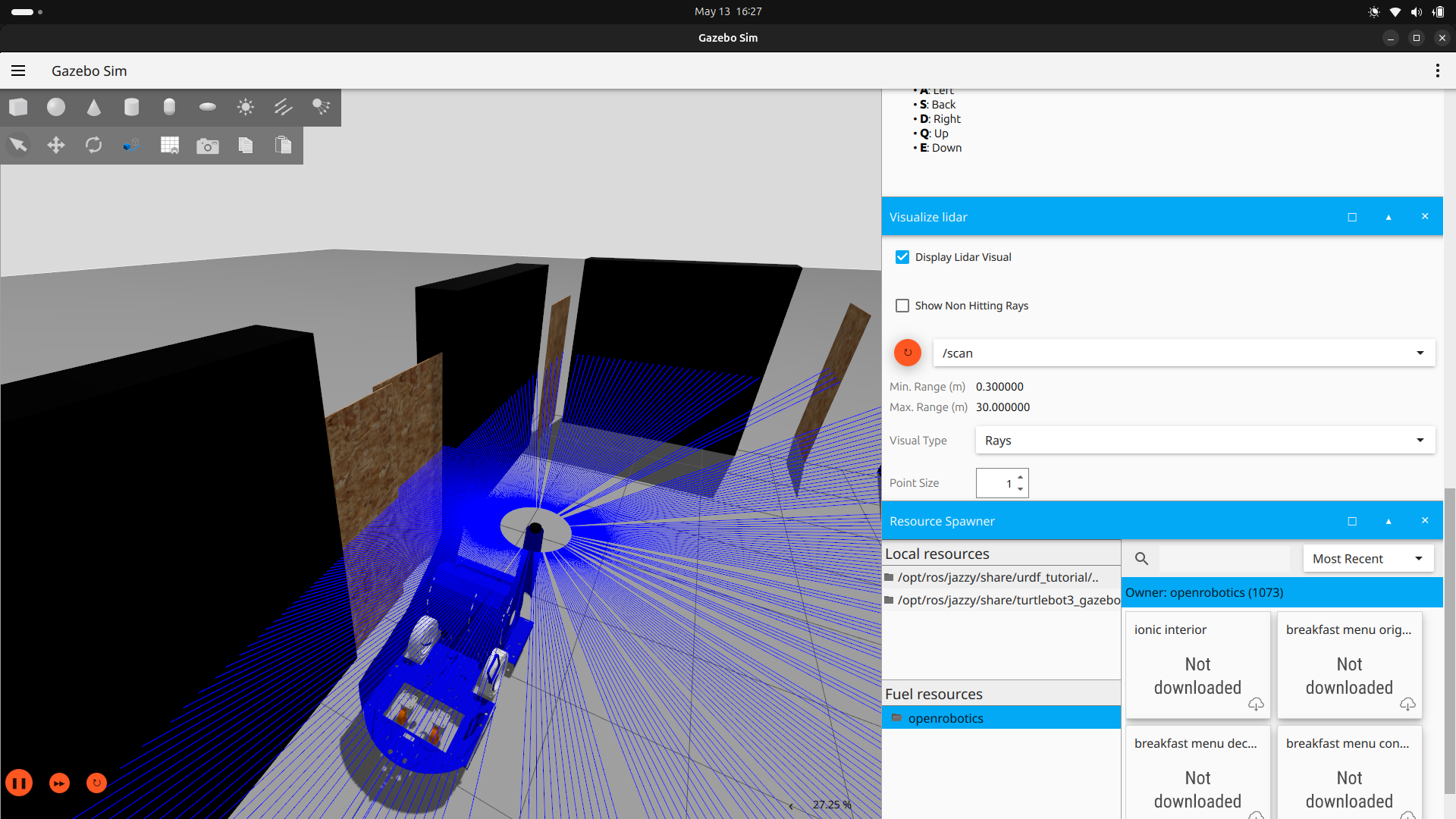The width and height of the screenshot is (1456, 819).
Task: Open the hamburger menu
Action: [18, 71]
